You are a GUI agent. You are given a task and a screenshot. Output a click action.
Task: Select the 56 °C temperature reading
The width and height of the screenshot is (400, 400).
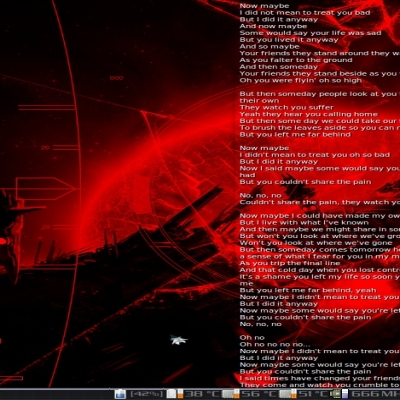click(258, 394)
